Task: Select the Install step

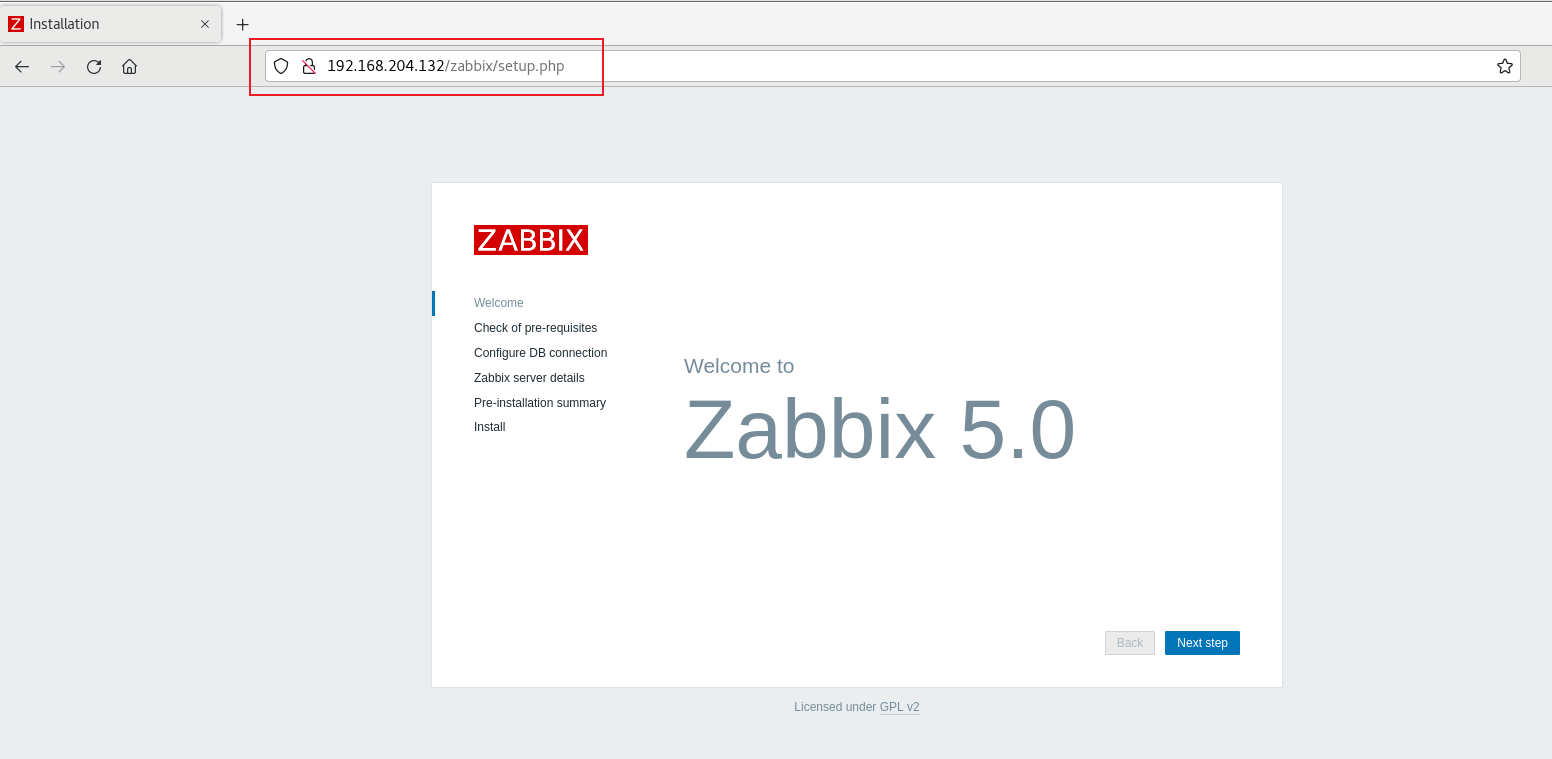Action: click(489, 427)
